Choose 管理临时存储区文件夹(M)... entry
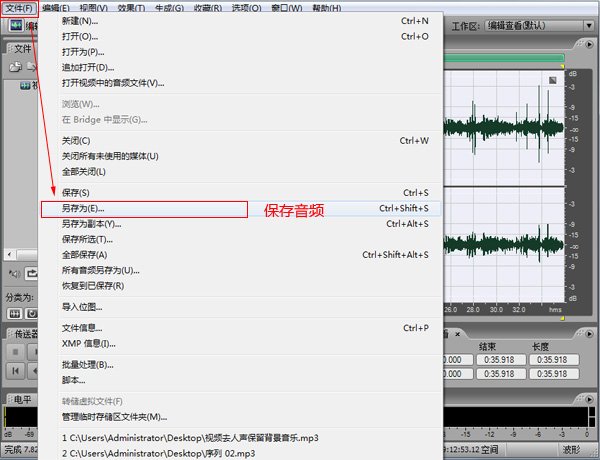Screen dimensions: 600x460 coord(241,417)
